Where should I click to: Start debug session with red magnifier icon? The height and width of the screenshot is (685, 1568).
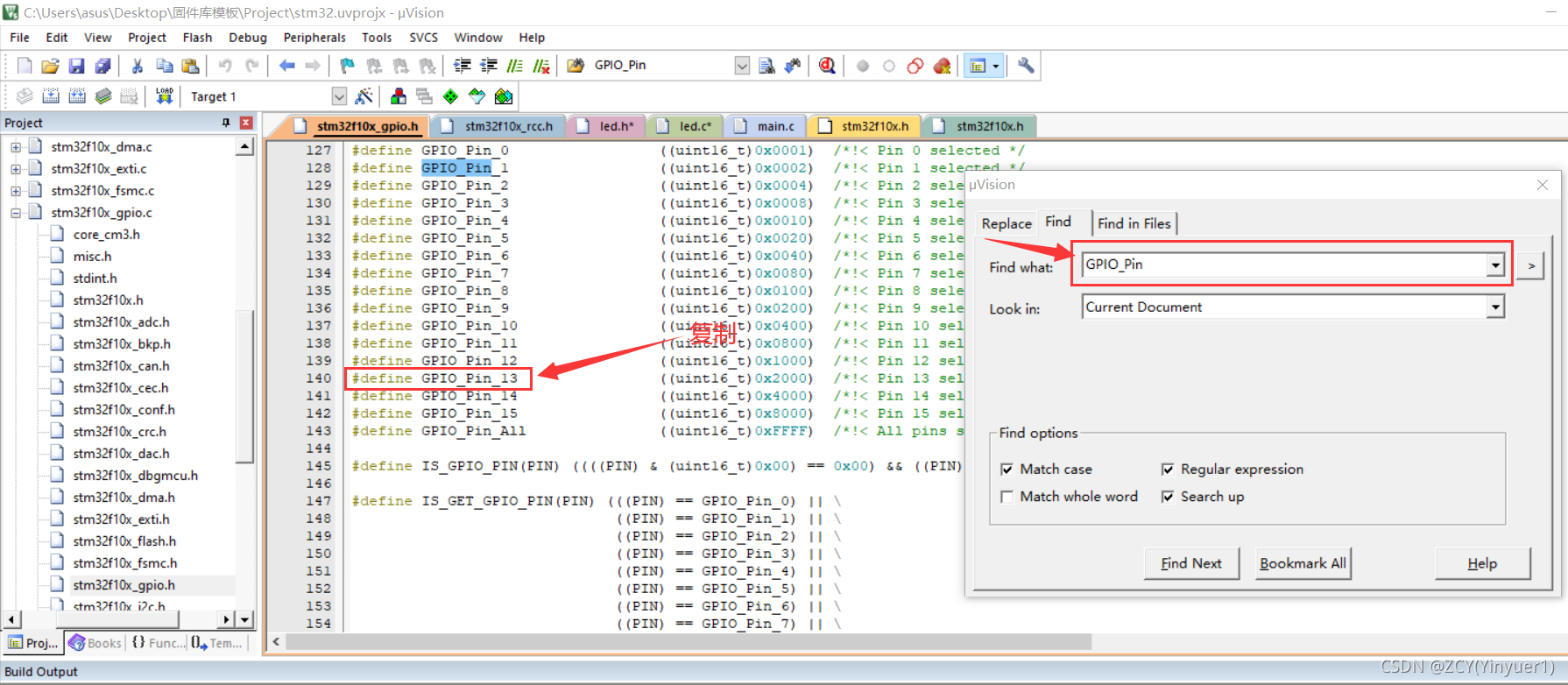[827, 66]
